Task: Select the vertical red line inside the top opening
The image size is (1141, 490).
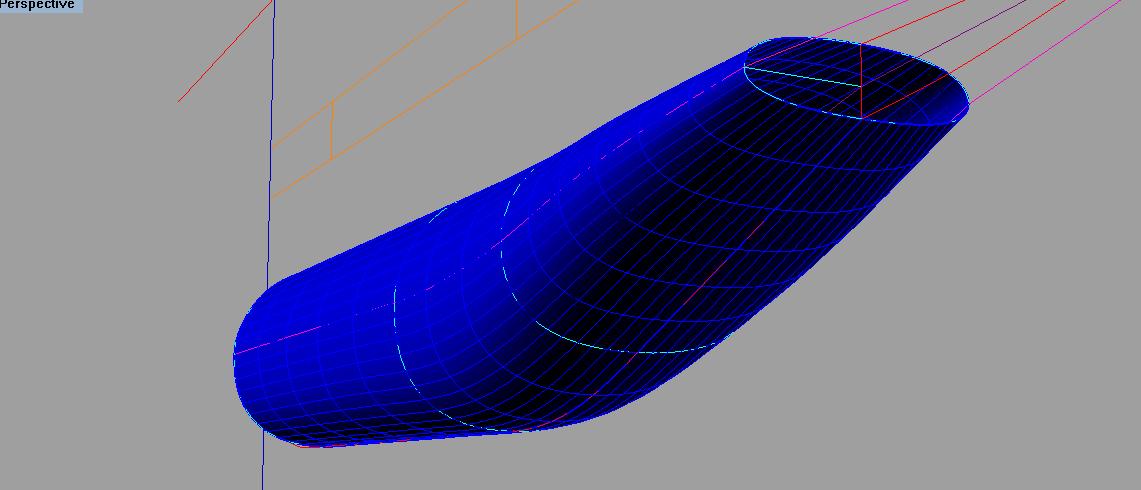Action: [x=861, y=81]
